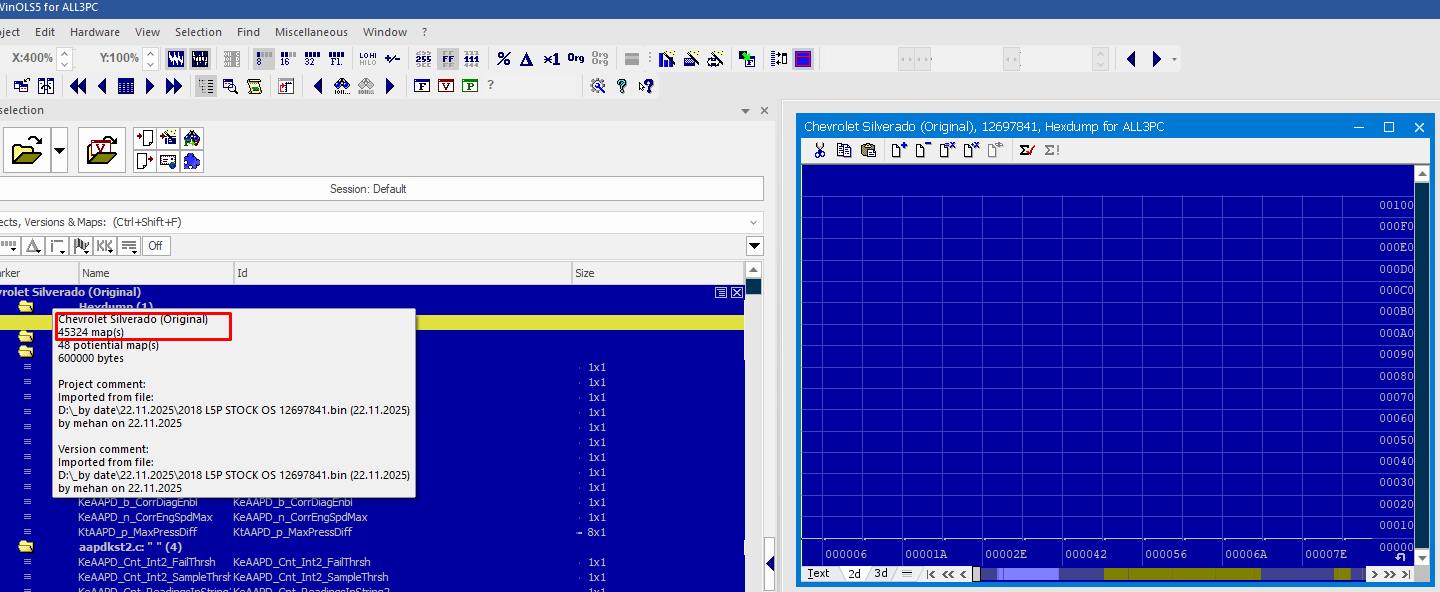Click the compare-with-version icon in main toolbar

[747, 59]
